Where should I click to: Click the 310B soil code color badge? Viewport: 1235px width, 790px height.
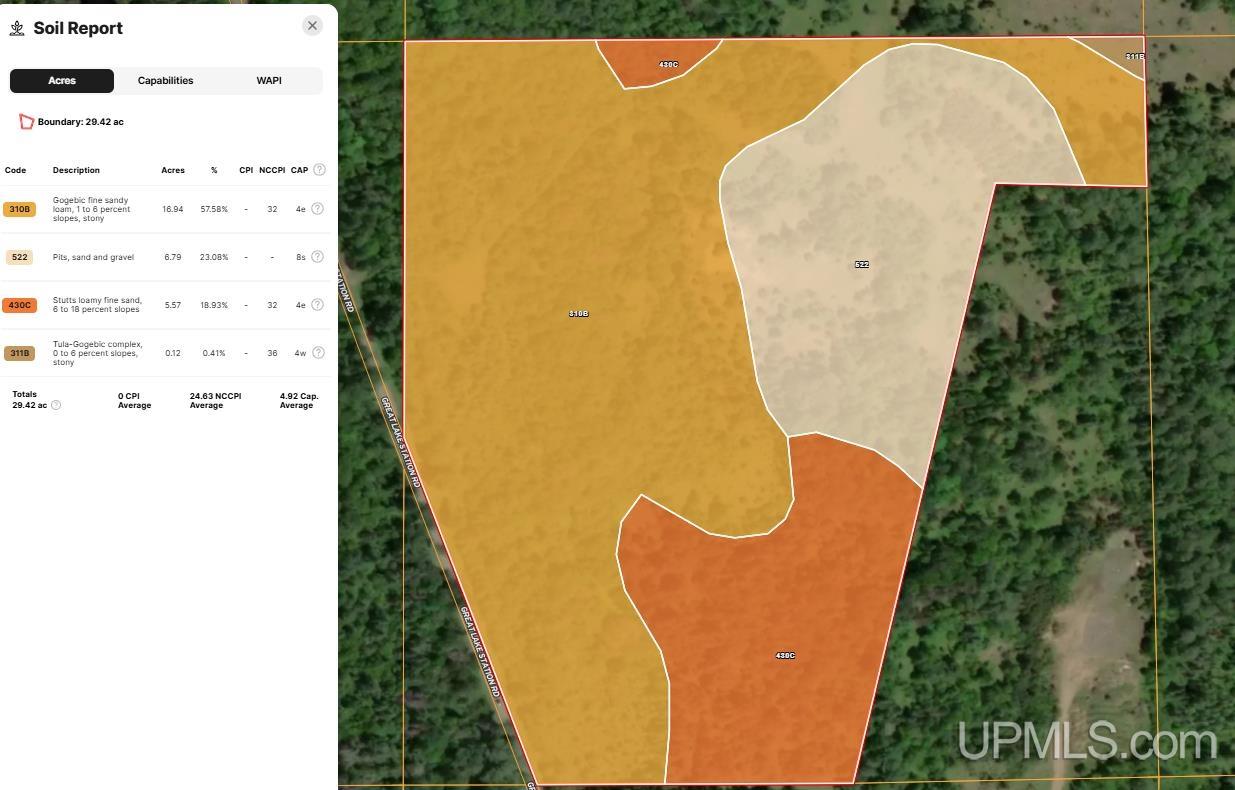tap(19, 209)
